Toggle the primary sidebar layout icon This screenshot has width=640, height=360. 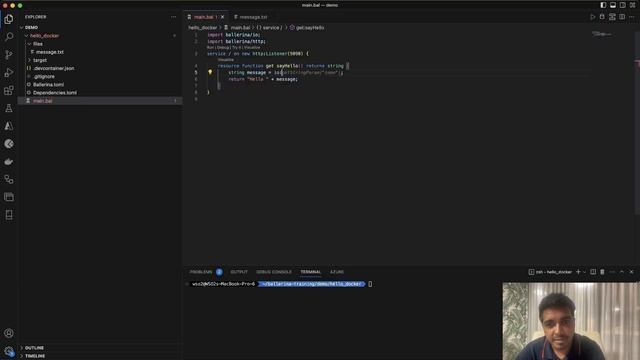click(x=603, y=5)
